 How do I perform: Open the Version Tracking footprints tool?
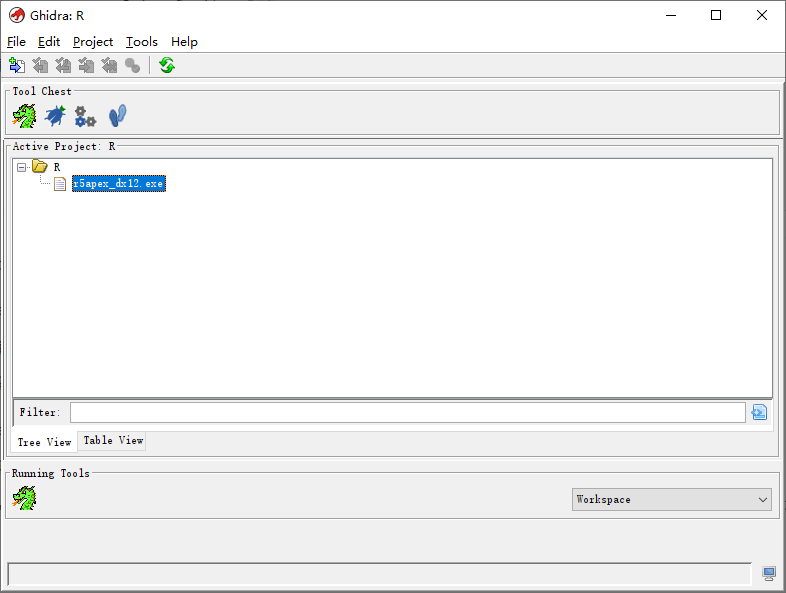point(118,116)
